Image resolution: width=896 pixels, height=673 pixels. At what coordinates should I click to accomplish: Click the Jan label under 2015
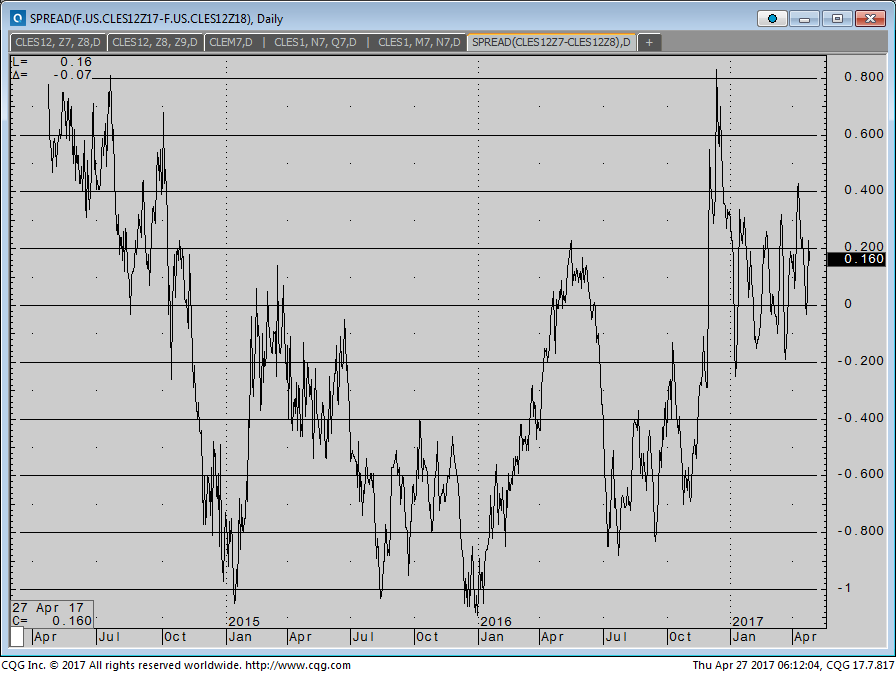240,637
